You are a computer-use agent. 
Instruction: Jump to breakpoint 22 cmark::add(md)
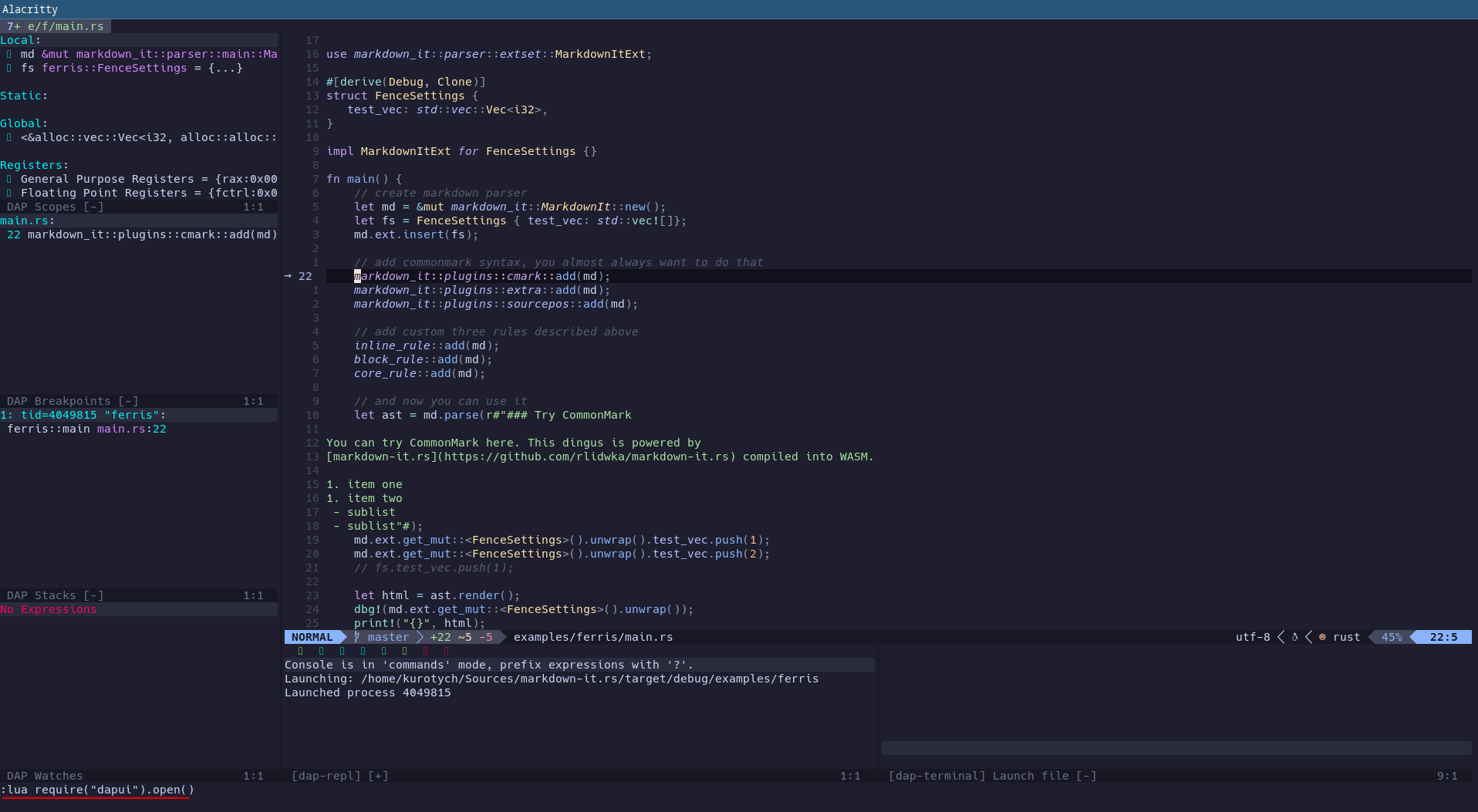[x=142, y=234]
